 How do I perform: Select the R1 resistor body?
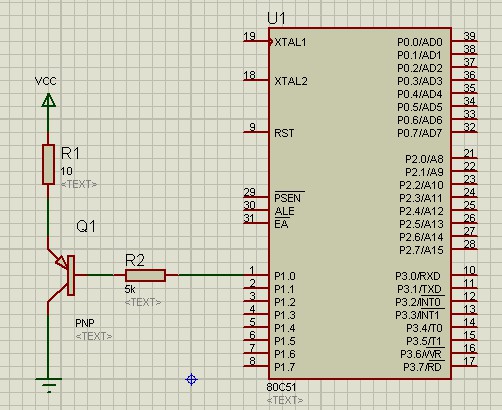pyautogui.click(x=49, y=164)
